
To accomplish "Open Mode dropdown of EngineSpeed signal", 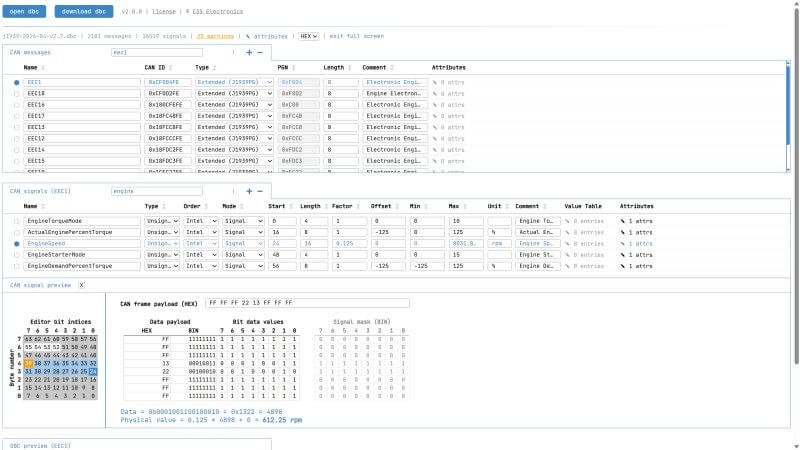I will 243,243.
